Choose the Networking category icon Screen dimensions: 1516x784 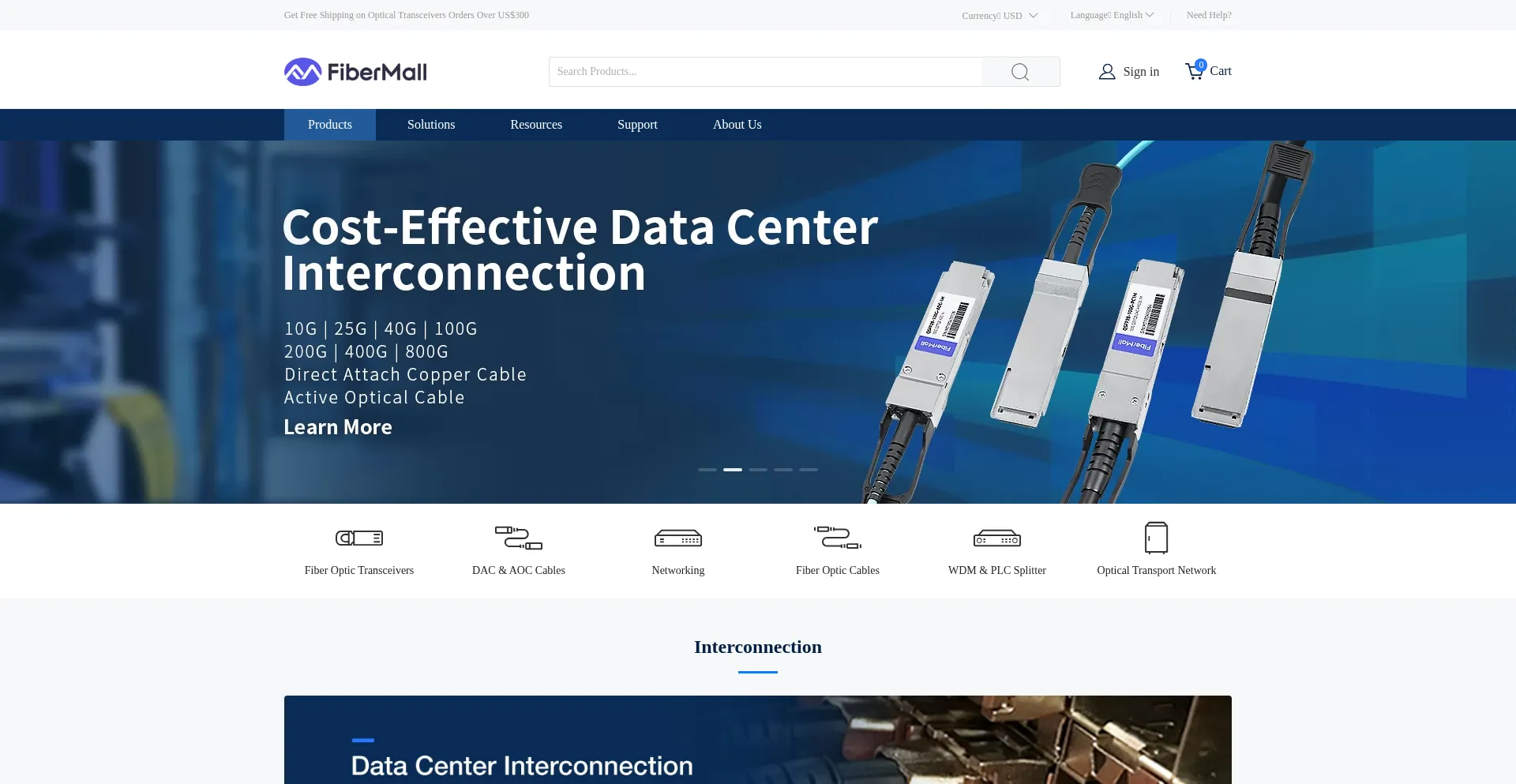coord(678,538)
